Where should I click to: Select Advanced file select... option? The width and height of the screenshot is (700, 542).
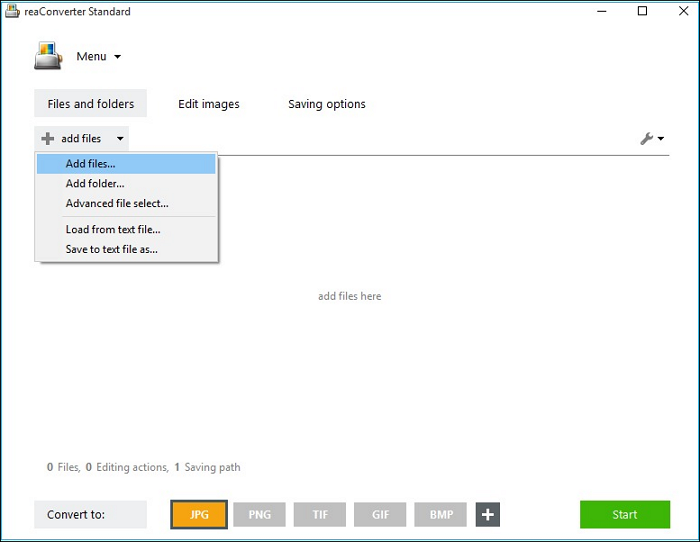pos(126,203)
